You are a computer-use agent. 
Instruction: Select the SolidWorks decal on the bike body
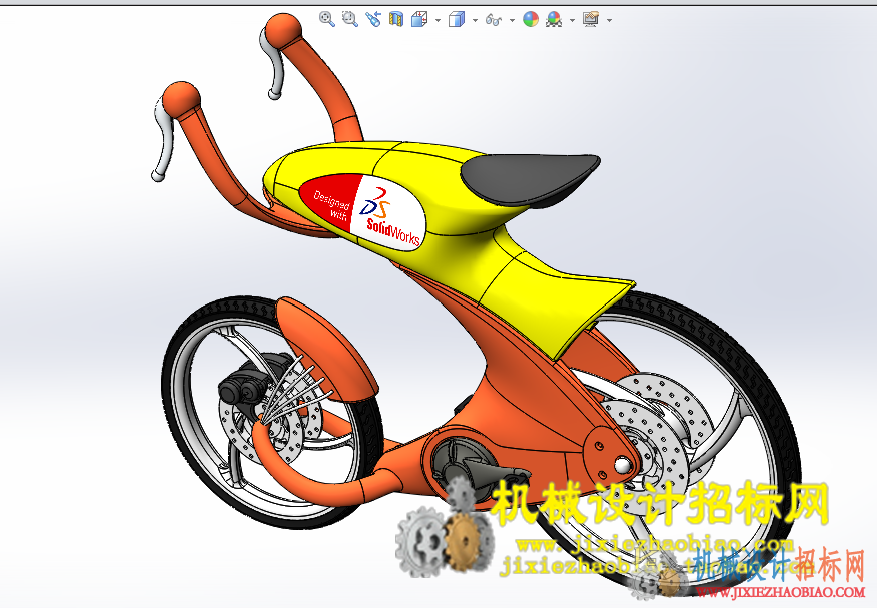361,210
